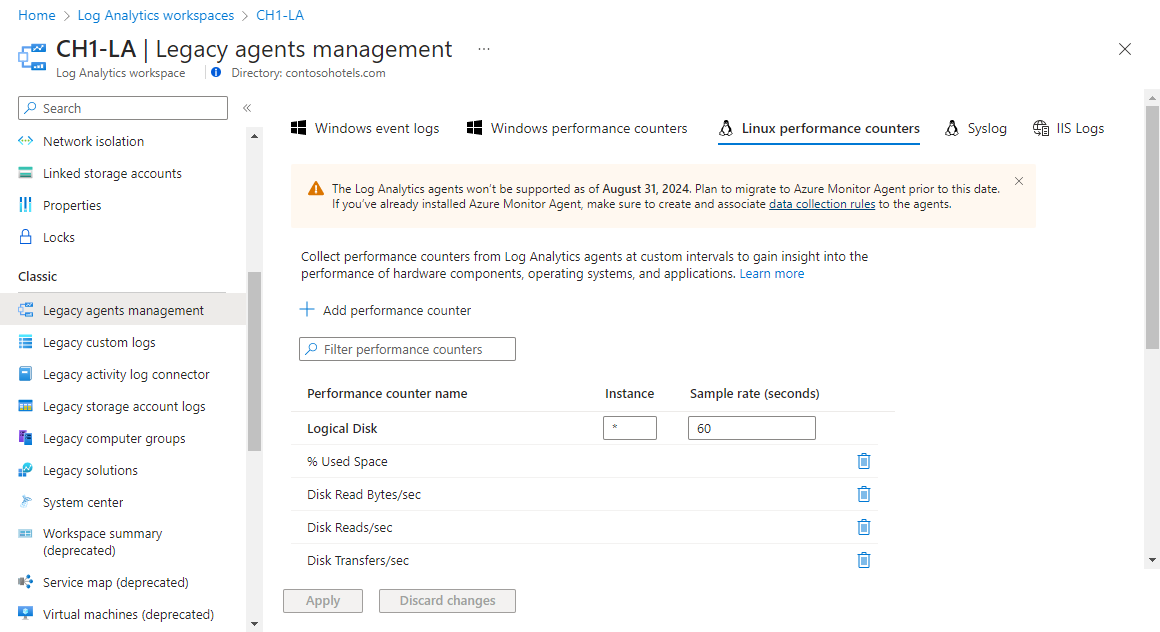1160x632 pixels.
Task: Delete the Disk Read Bytes/sec counter
Action: [864, 494]
